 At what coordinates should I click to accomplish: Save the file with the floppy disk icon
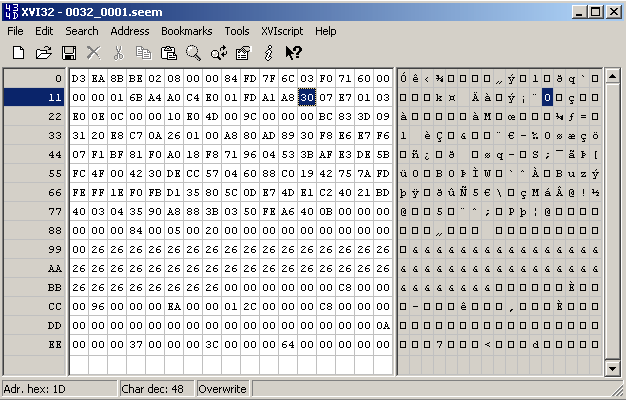click(x=69, y=52)
